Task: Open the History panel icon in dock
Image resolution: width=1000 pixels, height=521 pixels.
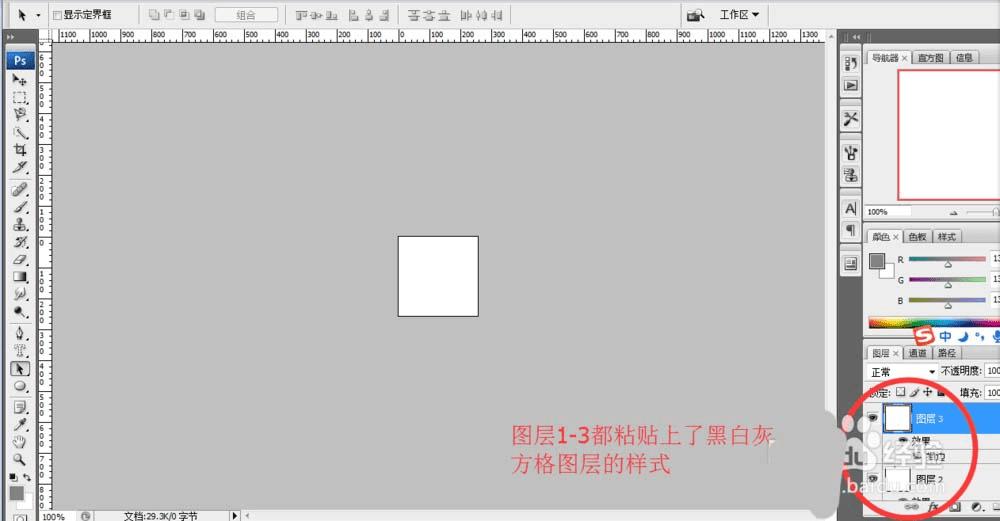Action: pyautogui.click(x=851, y=63)
